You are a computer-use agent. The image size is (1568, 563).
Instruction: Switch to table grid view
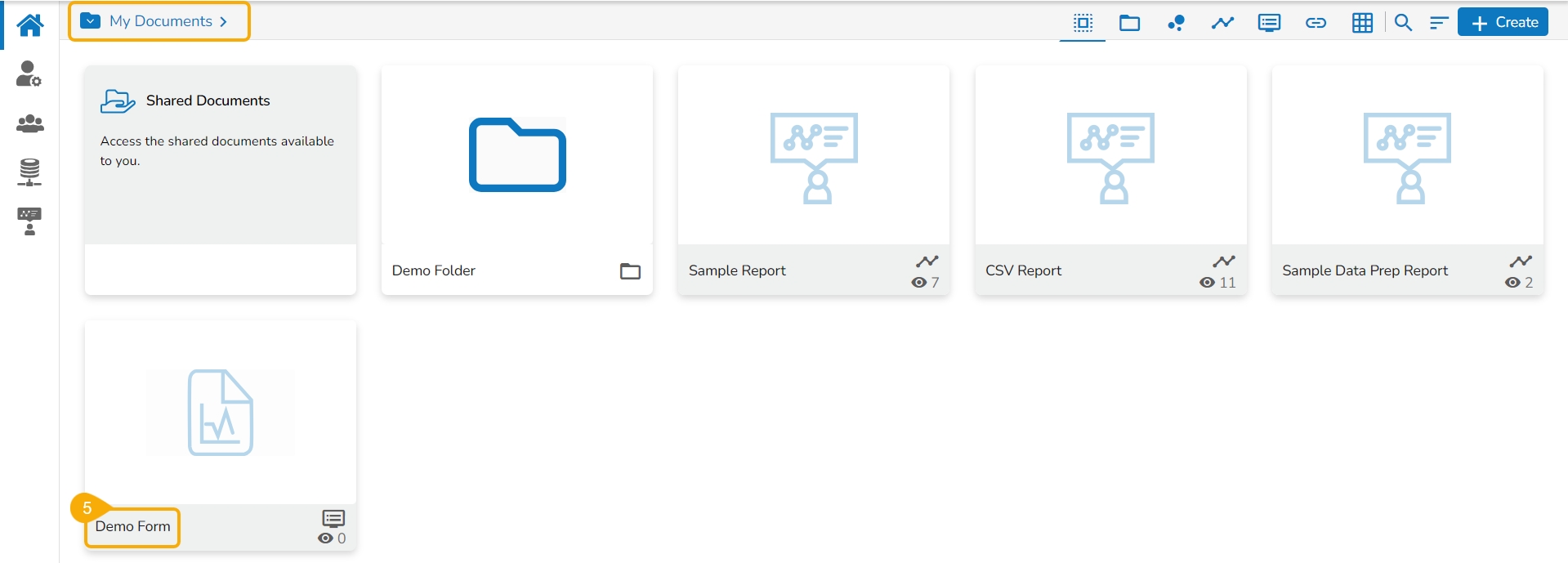point(1362,23)
